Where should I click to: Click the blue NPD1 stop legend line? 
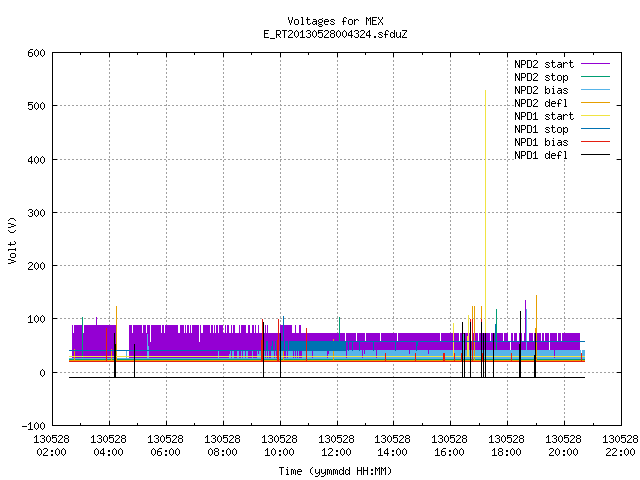[x=595, y=129]
